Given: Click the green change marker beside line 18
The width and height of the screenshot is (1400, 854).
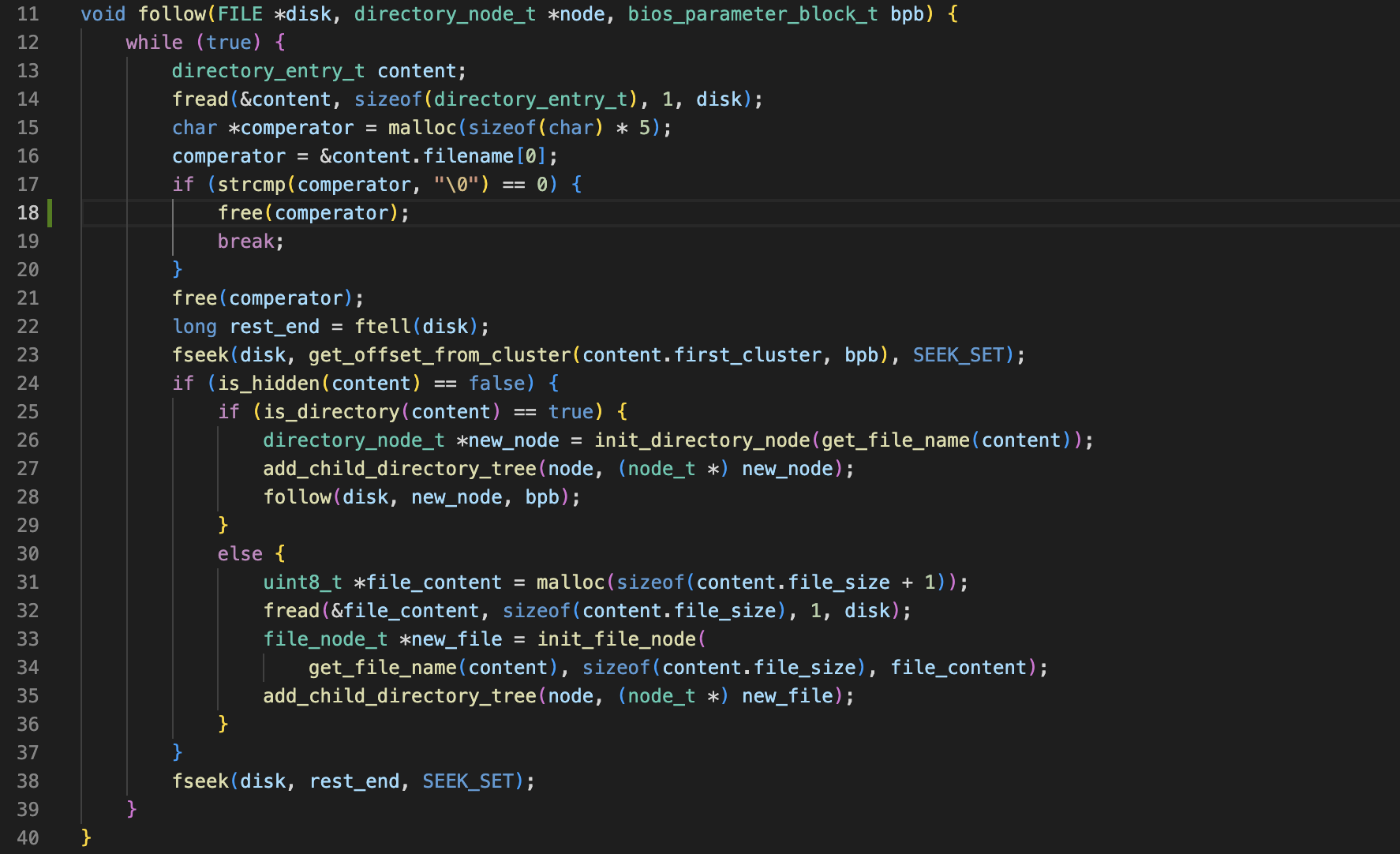Looking at the screenshot, I should pos(50,213).
